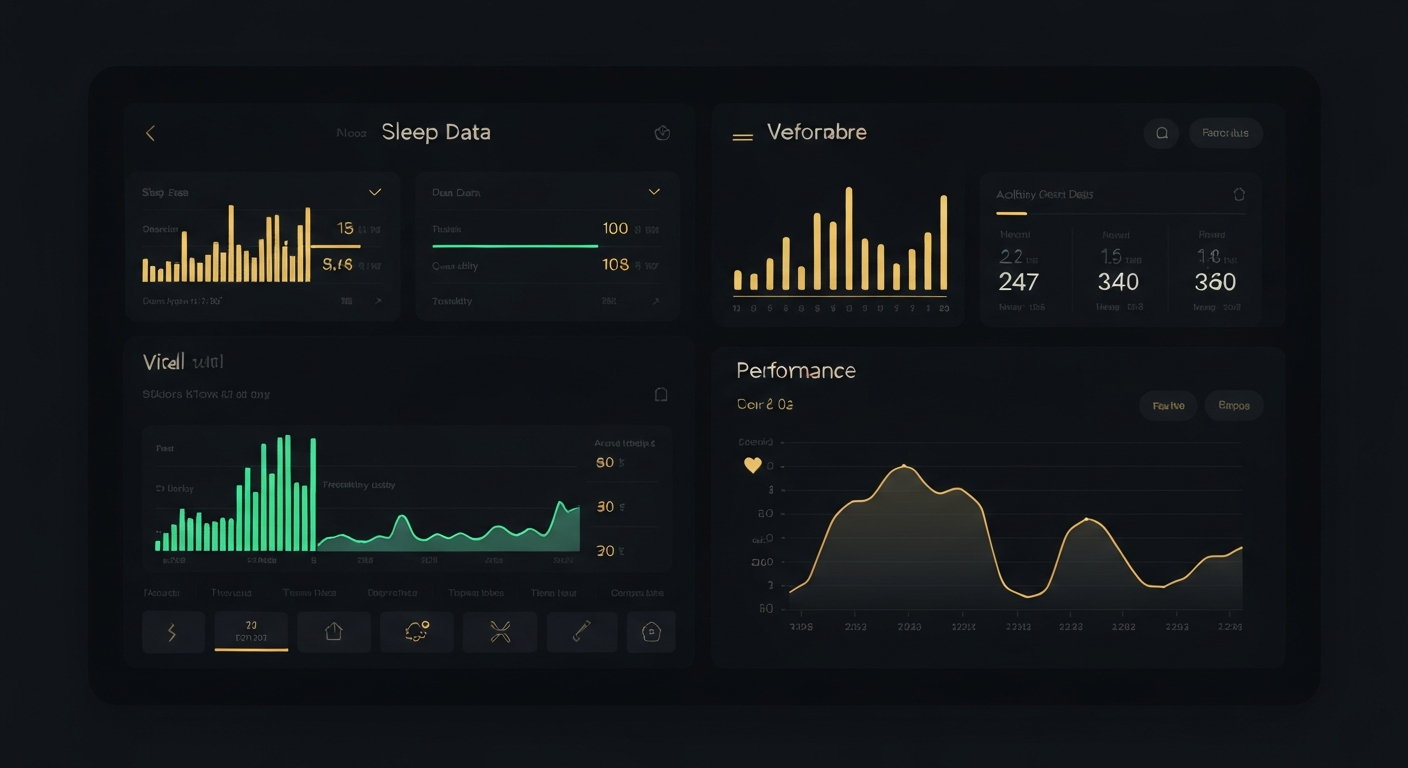Click the bookmark icon on activity goals card
This screenshot has width=1408, height=768.
tap(1239, 194)
